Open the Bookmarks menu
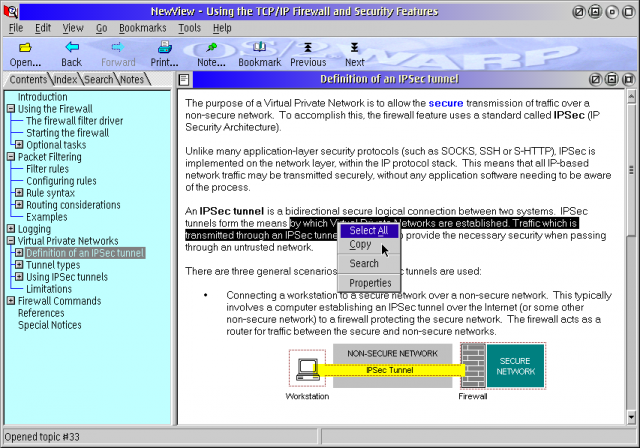The width and height of the screenshot is (640, 448). pyautogui.click(x=142, y=28)
